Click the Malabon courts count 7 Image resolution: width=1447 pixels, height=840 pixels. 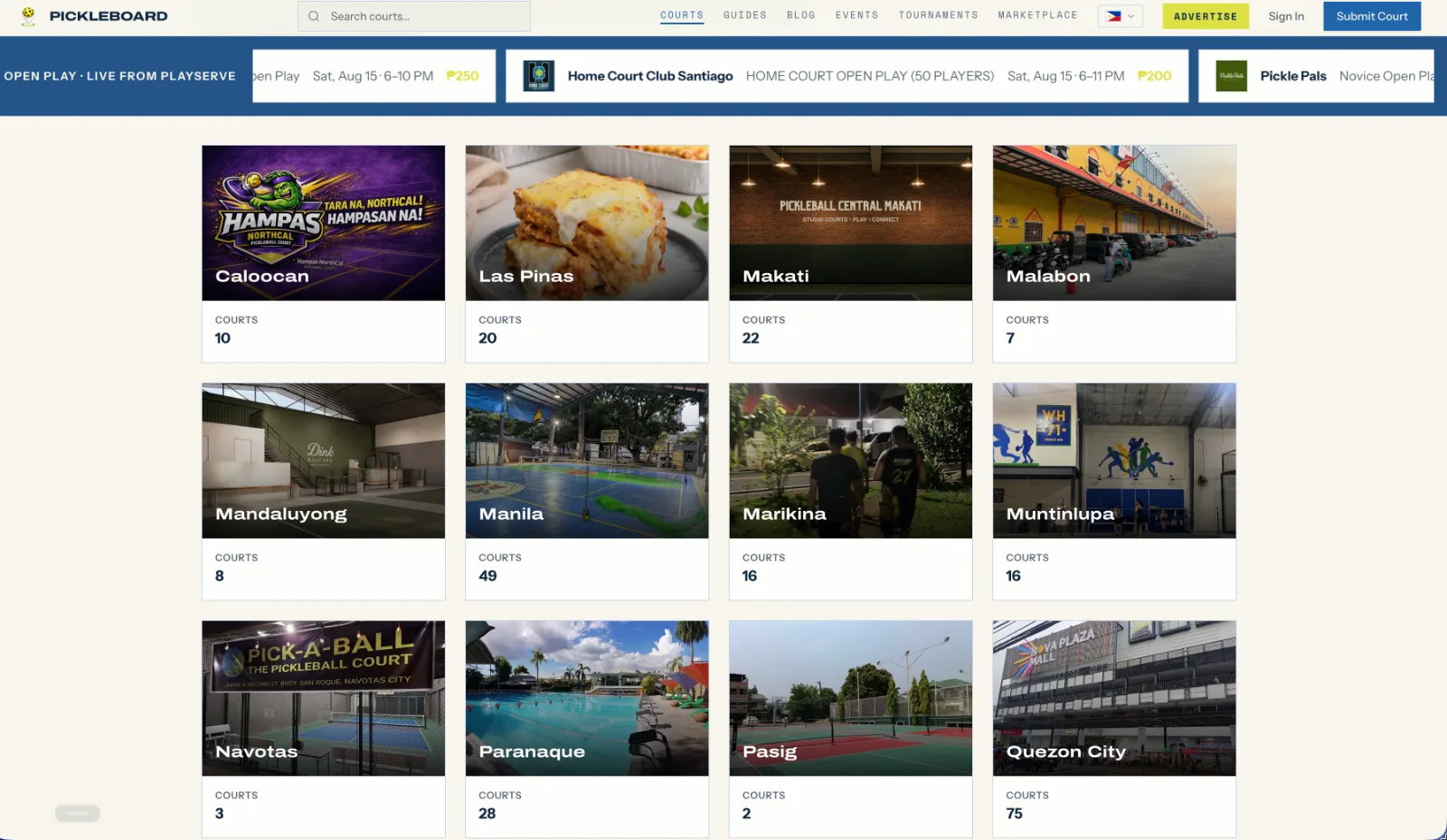pyautogui.click(x=1010, y=338)
